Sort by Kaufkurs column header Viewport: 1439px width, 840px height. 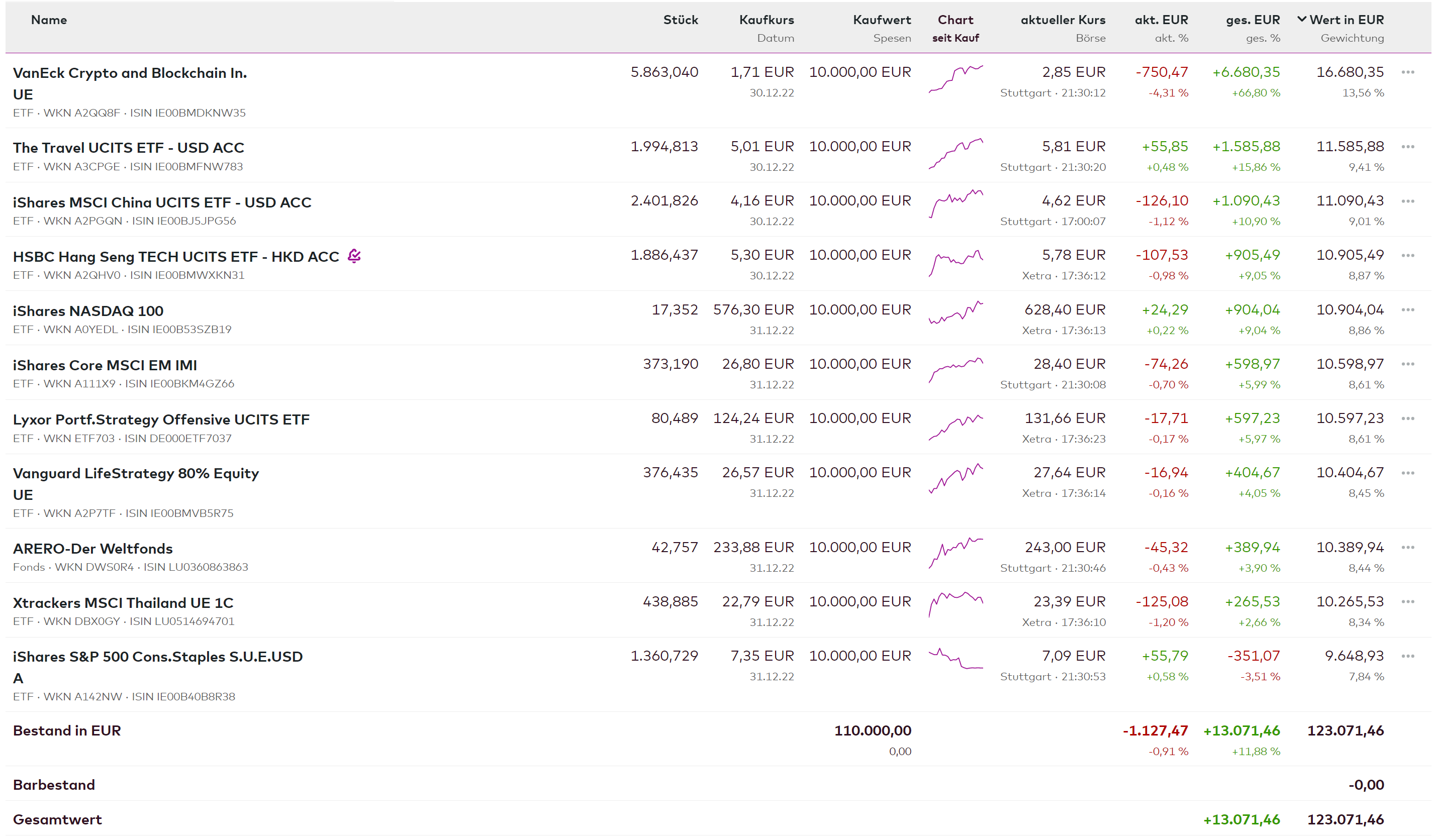(766, 20)
